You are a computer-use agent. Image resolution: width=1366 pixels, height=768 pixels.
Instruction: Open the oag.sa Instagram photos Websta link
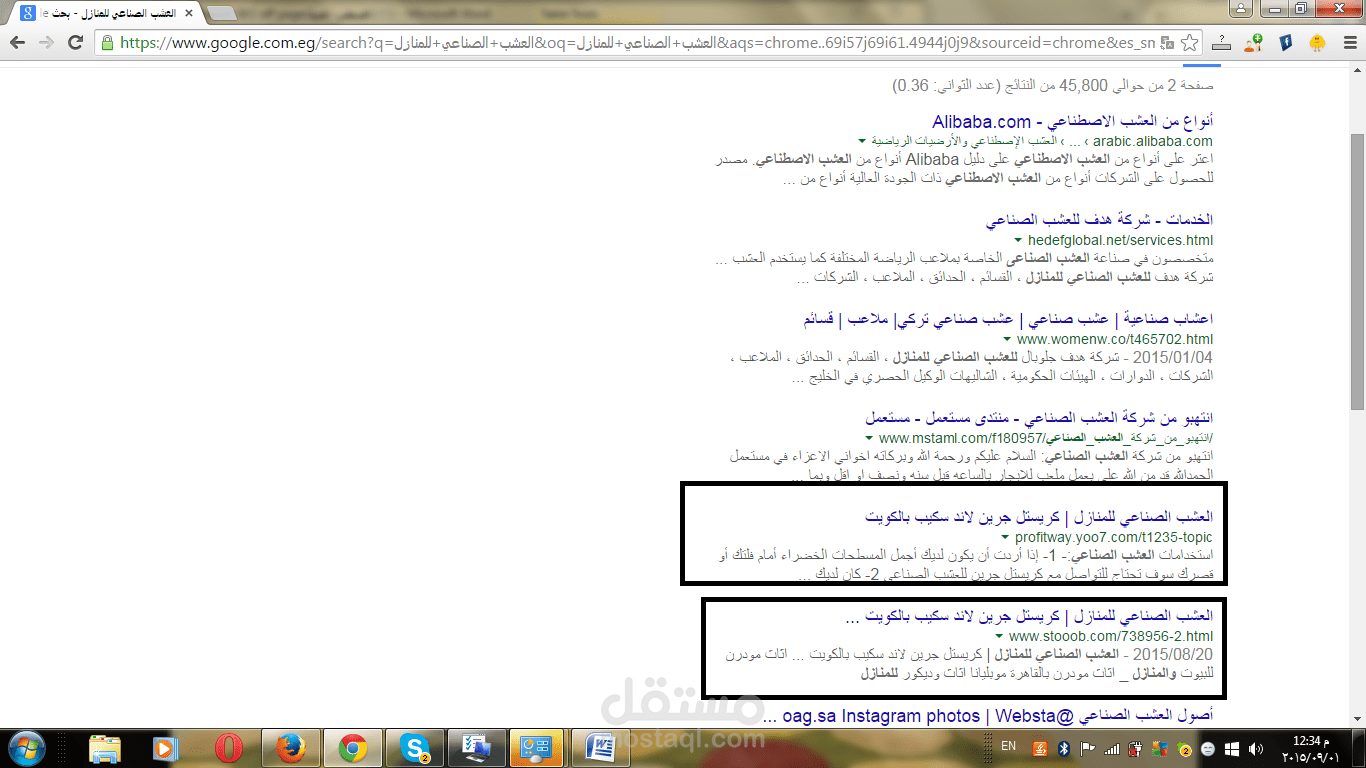[988, 716]
